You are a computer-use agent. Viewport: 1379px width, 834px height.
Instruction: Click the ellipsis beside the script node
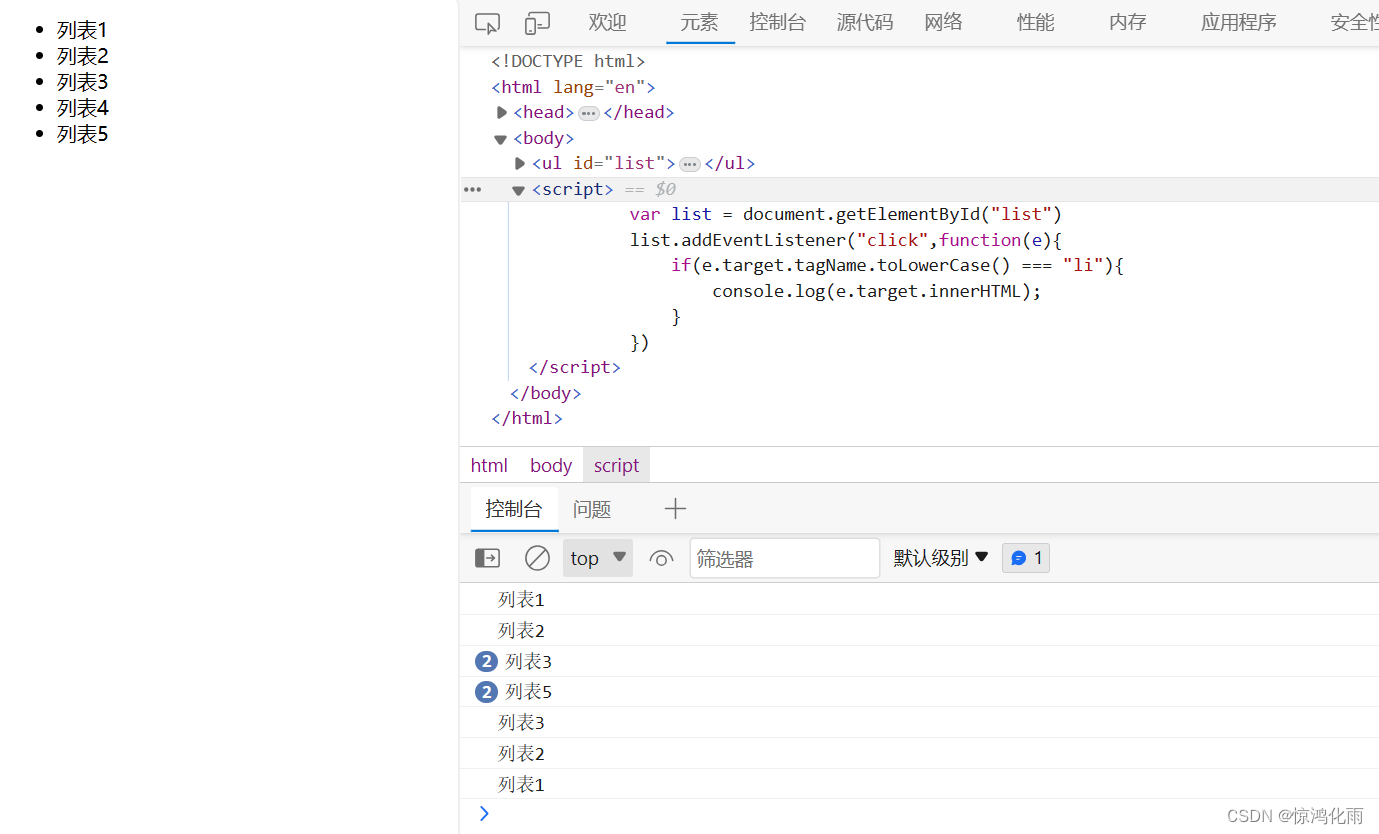click(x=472, y=189)
